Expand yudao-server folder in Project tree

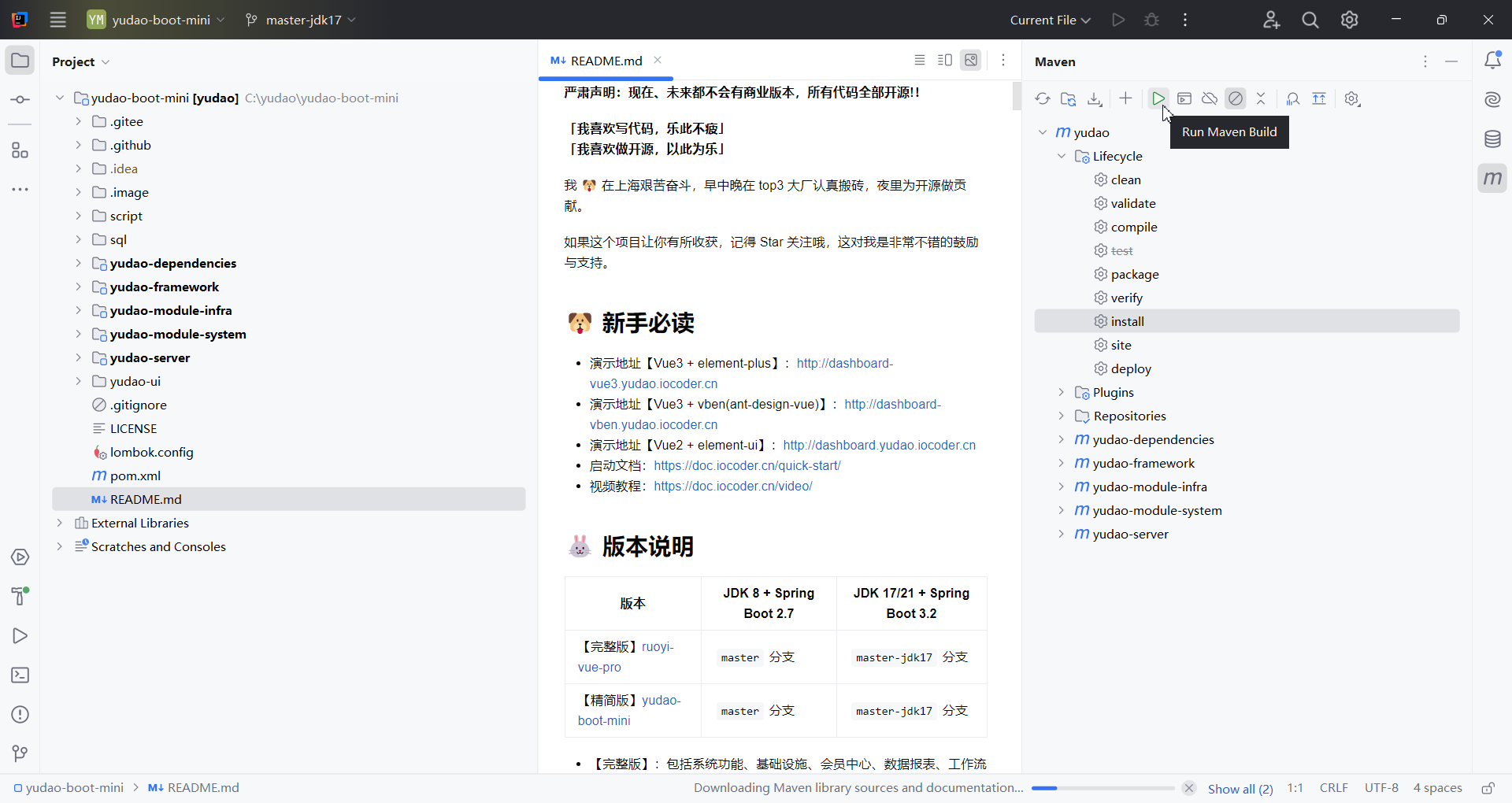(x=78, y=357)
